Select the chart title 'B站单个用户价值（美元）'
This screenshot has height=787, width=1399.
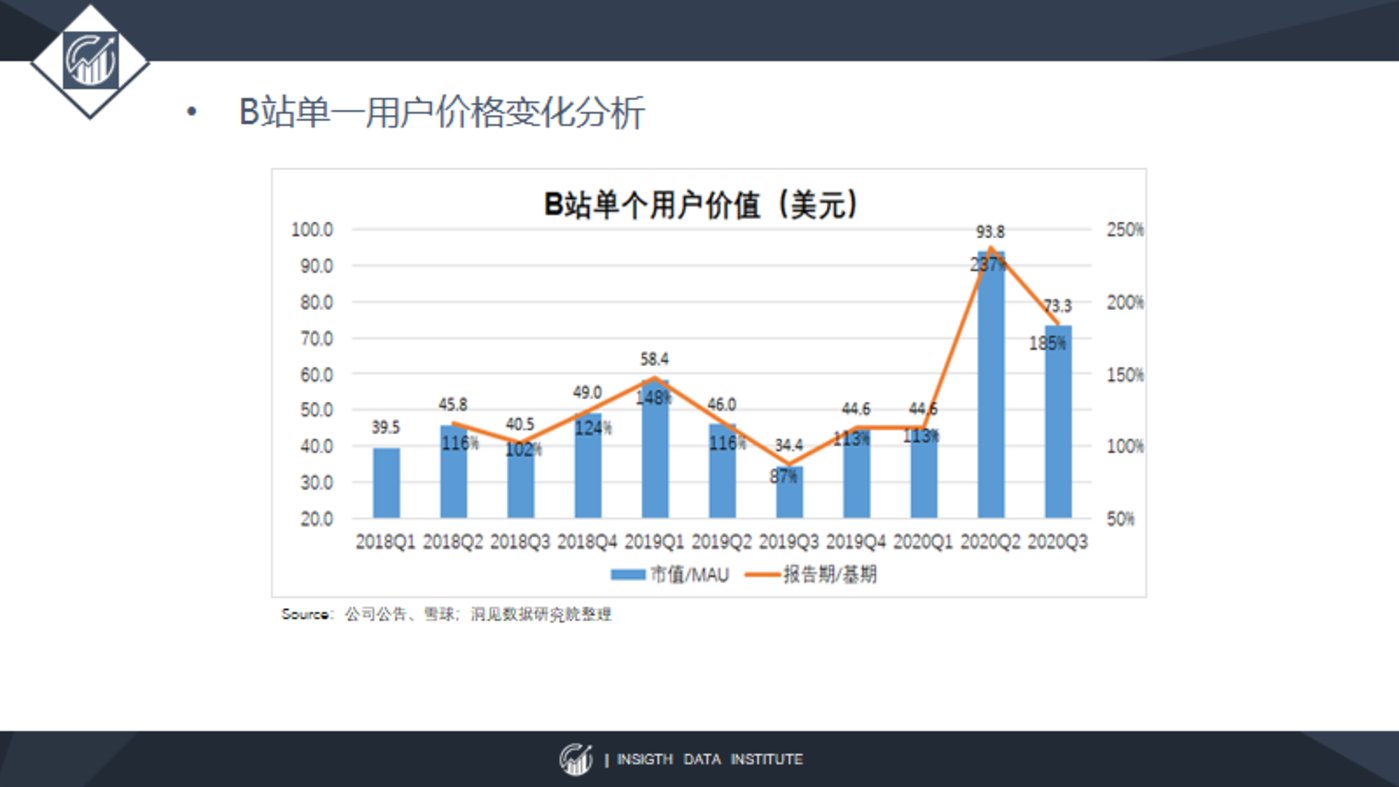(702, 204)
